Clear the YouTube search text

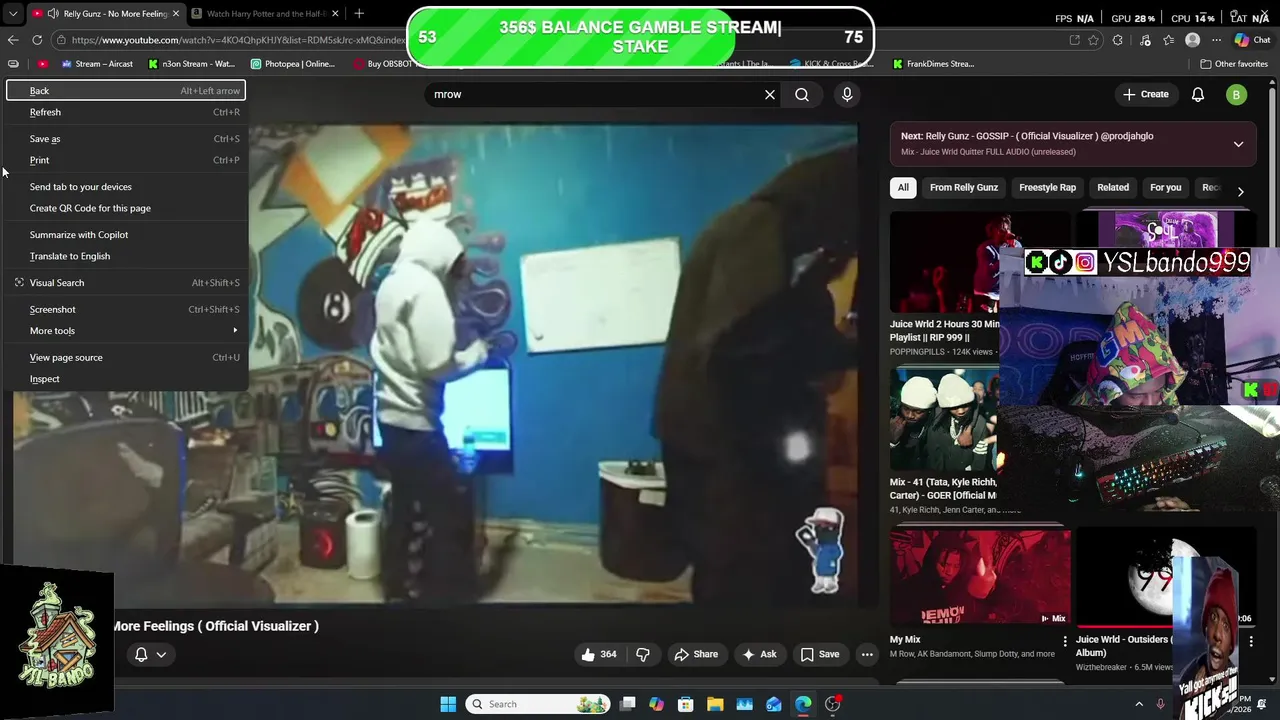[770, 94]
